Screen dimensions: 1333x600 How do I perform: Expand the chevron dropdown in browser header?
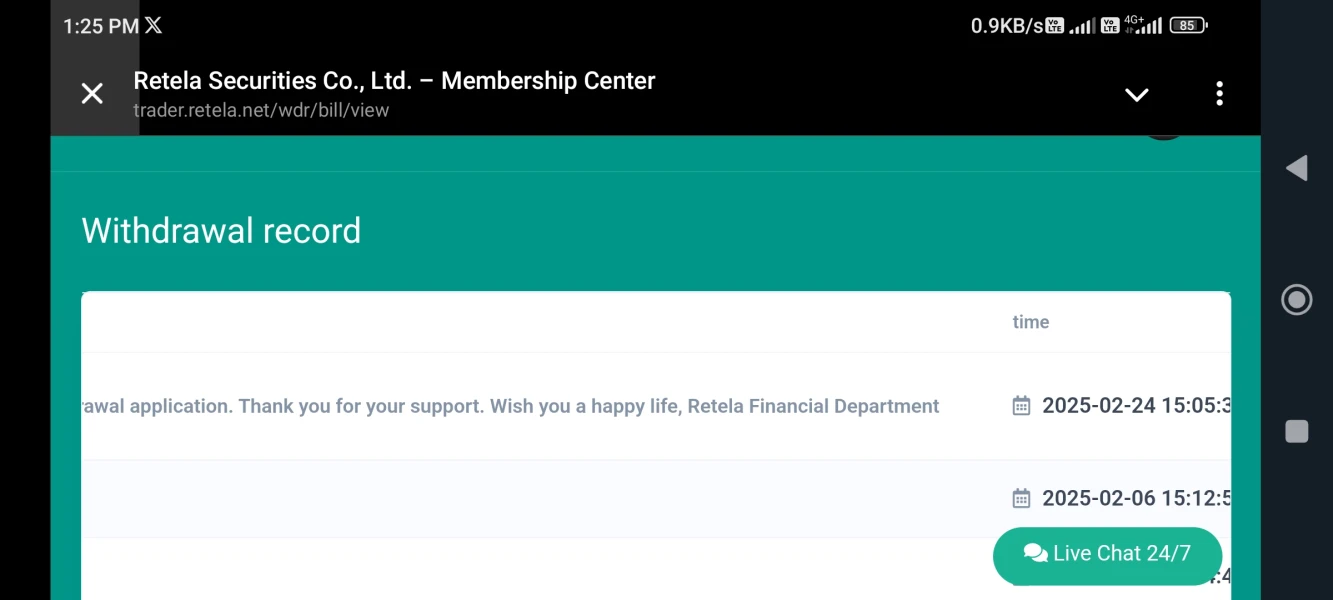point(1136,95)
